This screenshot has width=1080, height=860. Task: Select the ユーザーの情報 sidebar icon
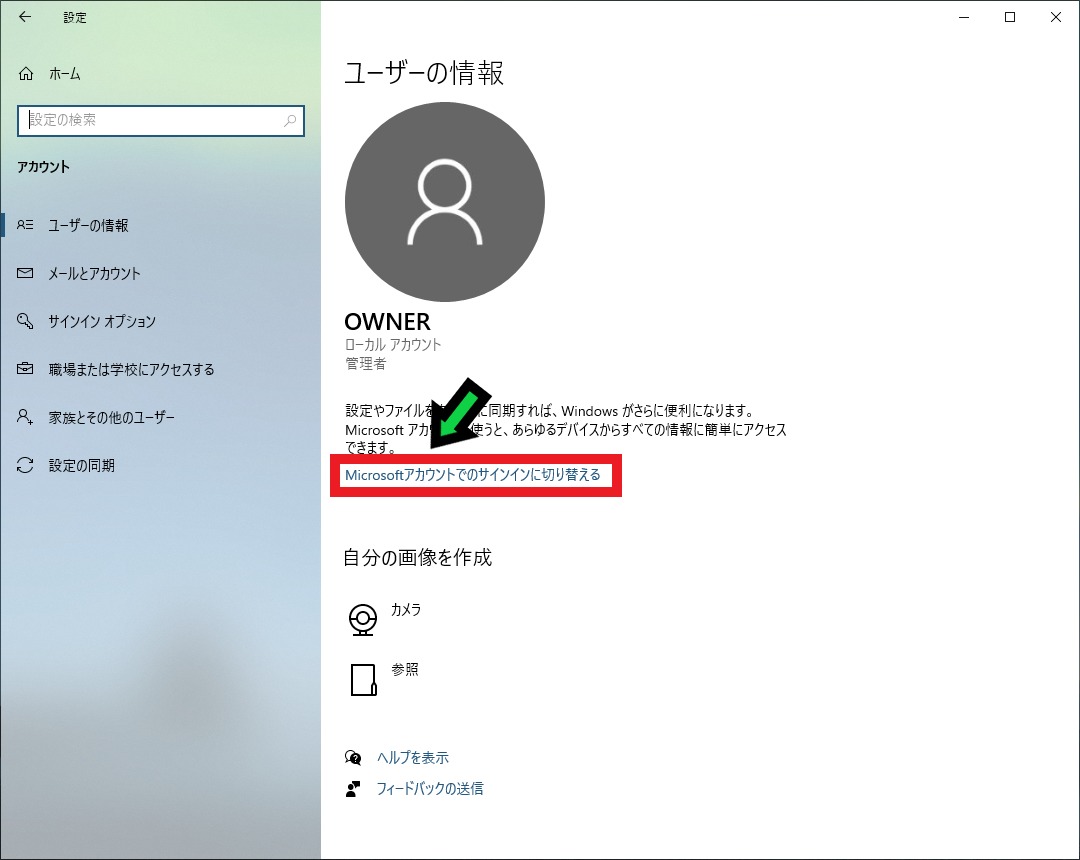pos(27,225)
